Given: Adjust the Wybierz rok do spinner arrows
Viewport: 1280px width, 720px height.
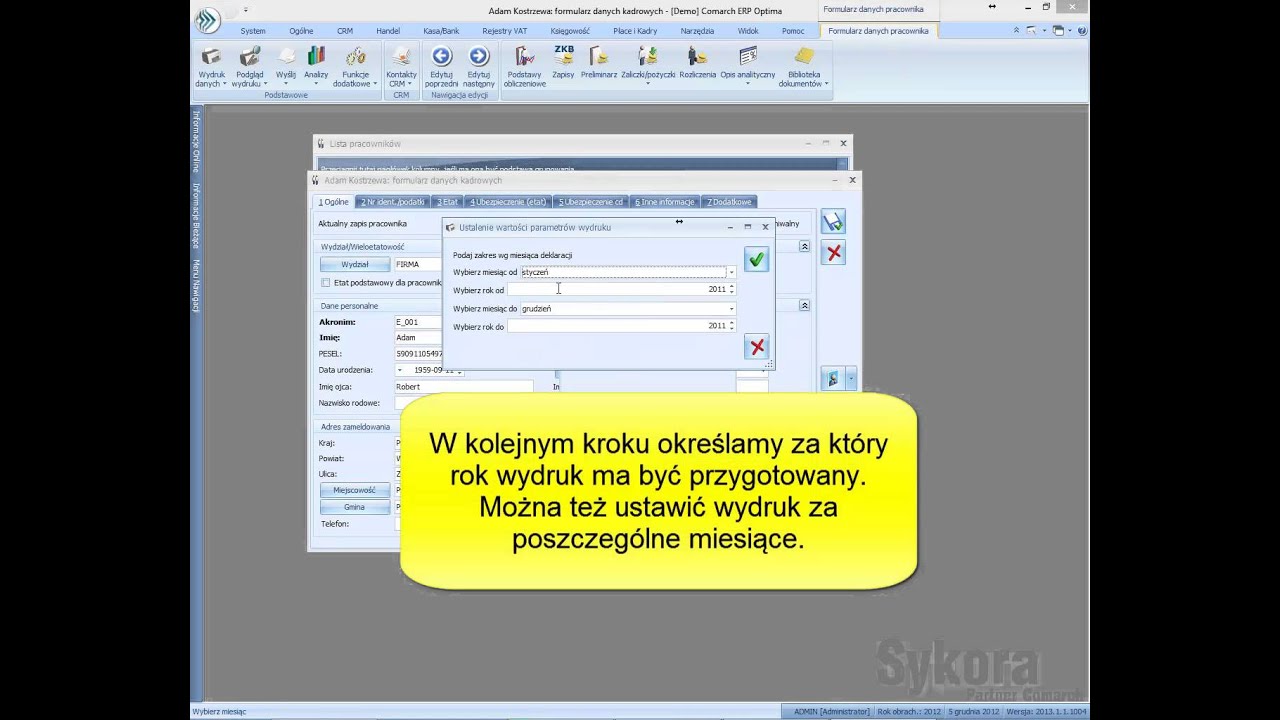Looking at the screenshot, I should pos(731,326).
